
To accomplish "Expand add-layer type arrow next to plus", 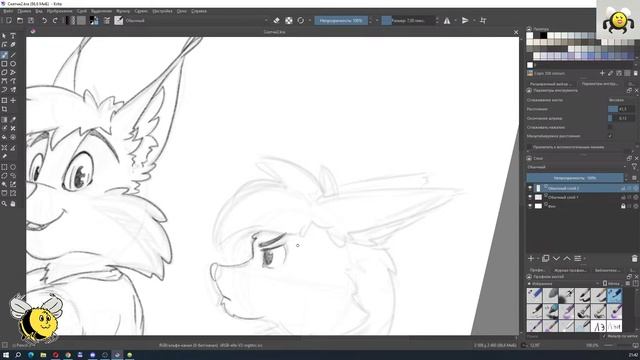I will 538,259.
